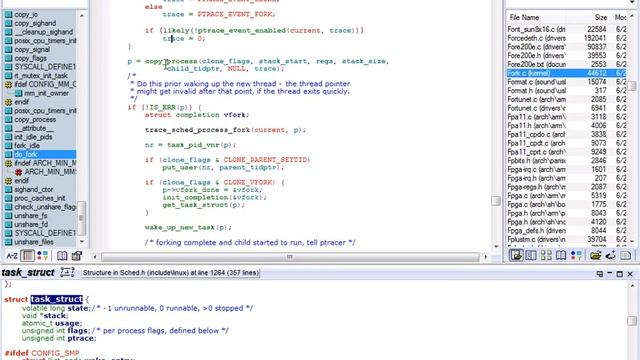Select proc_caches_init symbol
The height and width of the screenshot is (360, 640).
(40, 198)
